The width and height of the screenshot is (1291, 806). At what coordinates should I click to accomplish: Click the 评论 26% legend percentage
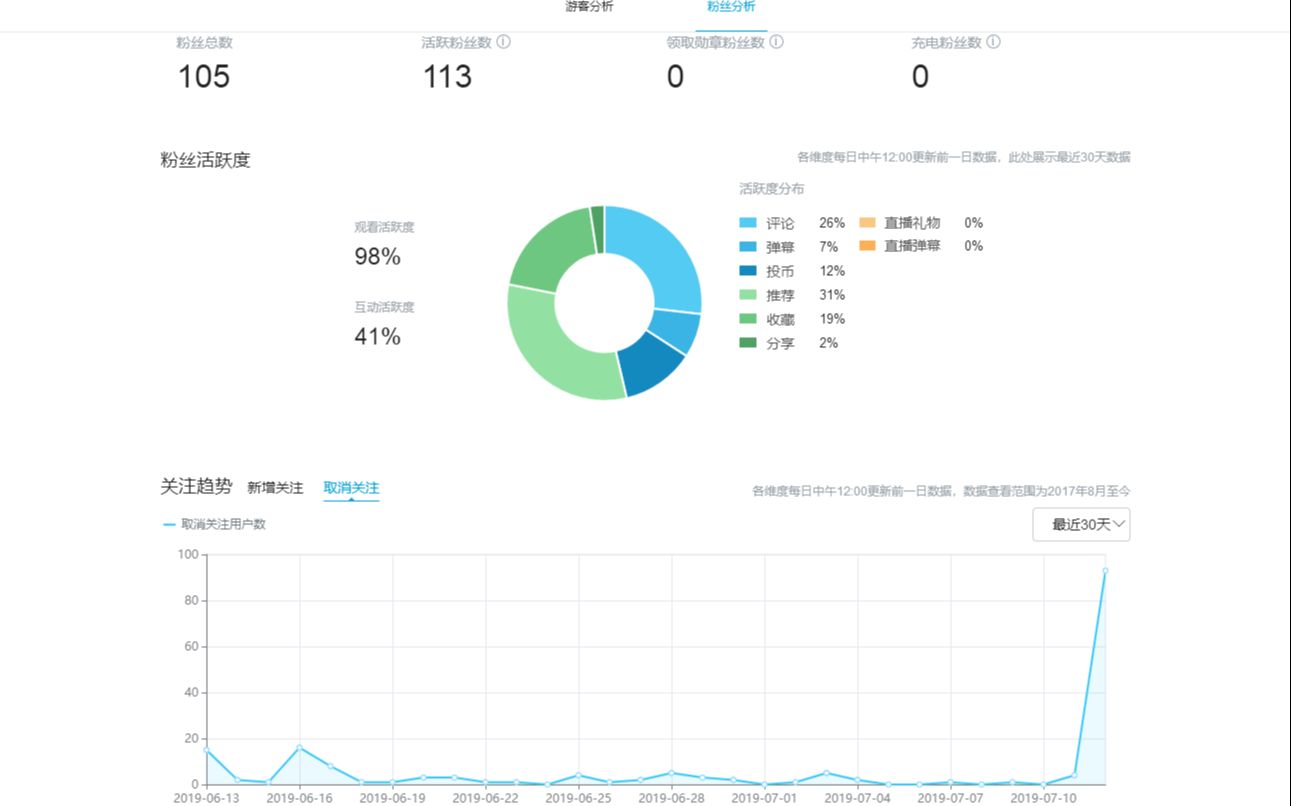(832, 223)
